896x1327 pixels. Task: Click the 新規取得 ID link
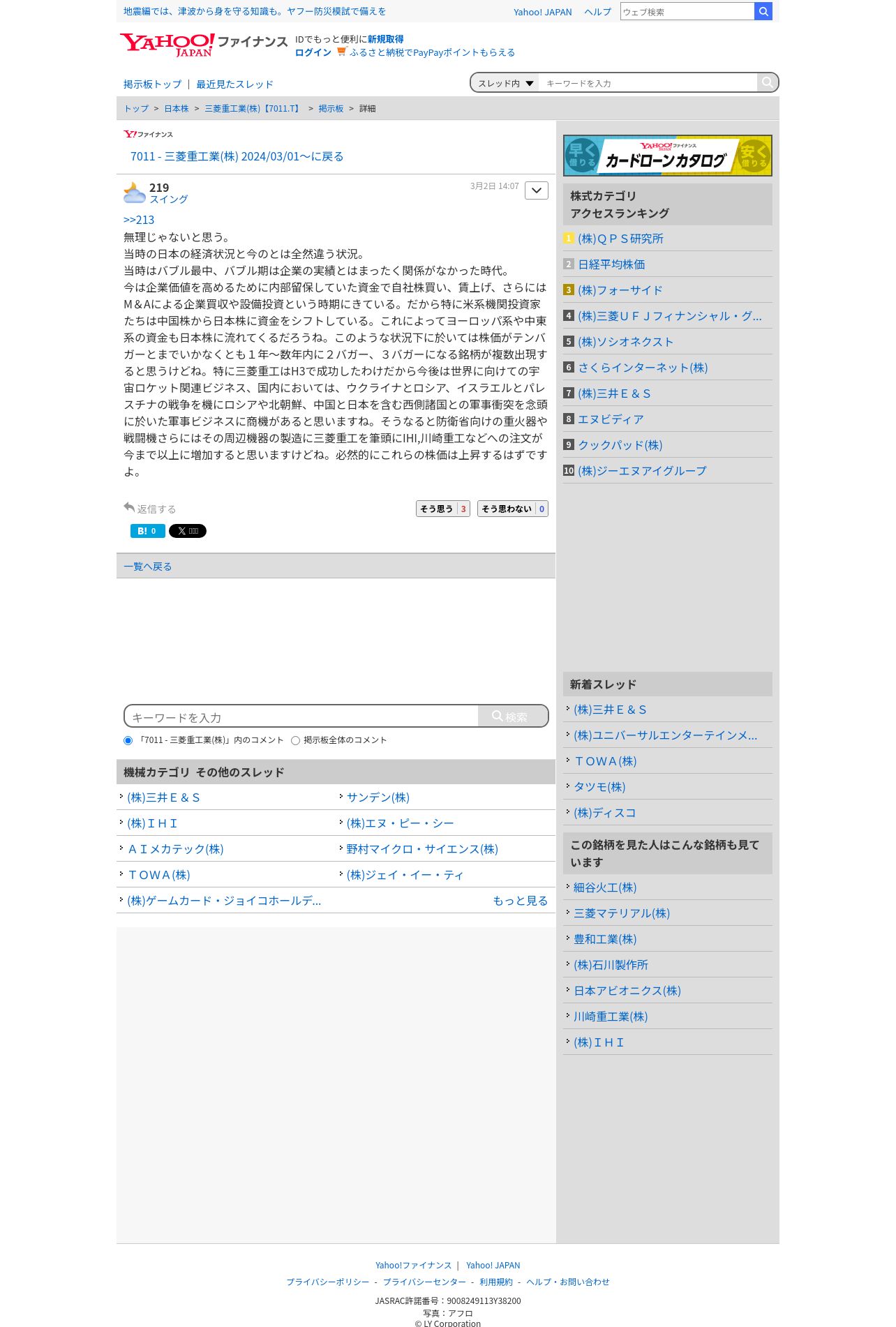coord(385,39)
